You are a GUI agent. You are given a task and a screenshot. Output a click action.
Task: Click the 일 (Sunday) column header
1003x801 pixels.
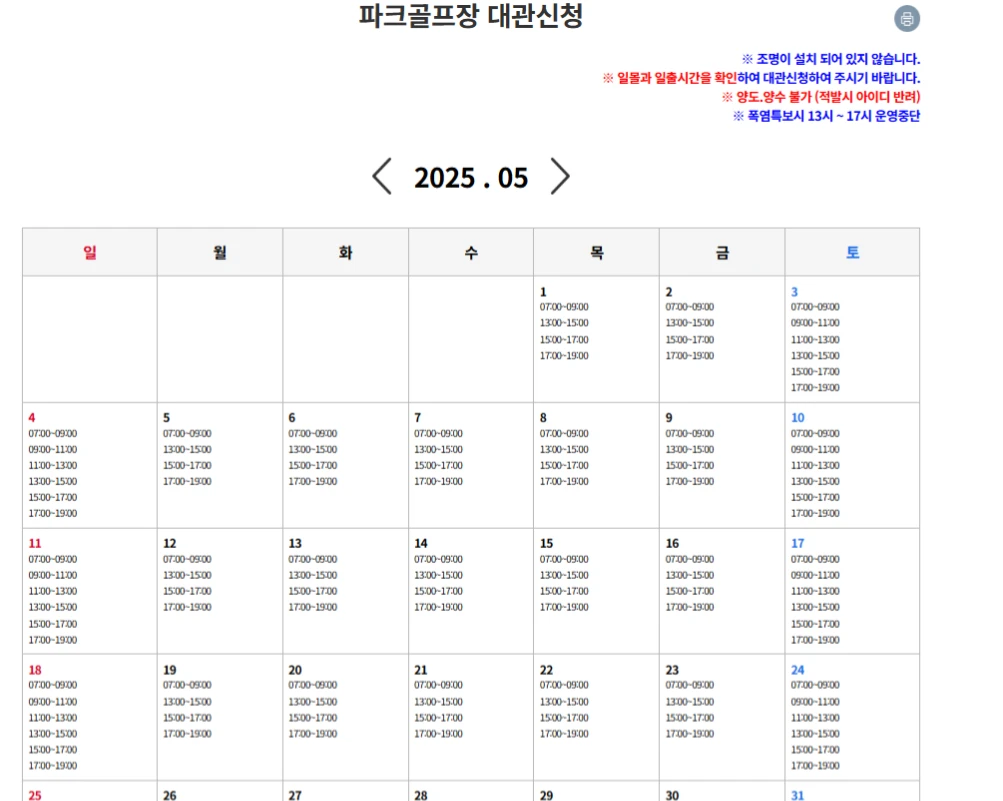click(88, 252)
